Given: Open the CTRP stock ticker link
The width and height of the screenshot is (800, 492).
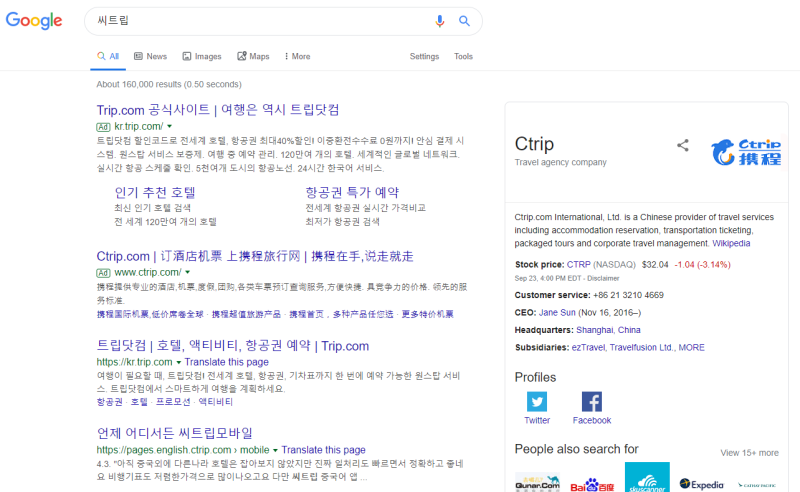Looking at the screenshot, I should (579, 264).
